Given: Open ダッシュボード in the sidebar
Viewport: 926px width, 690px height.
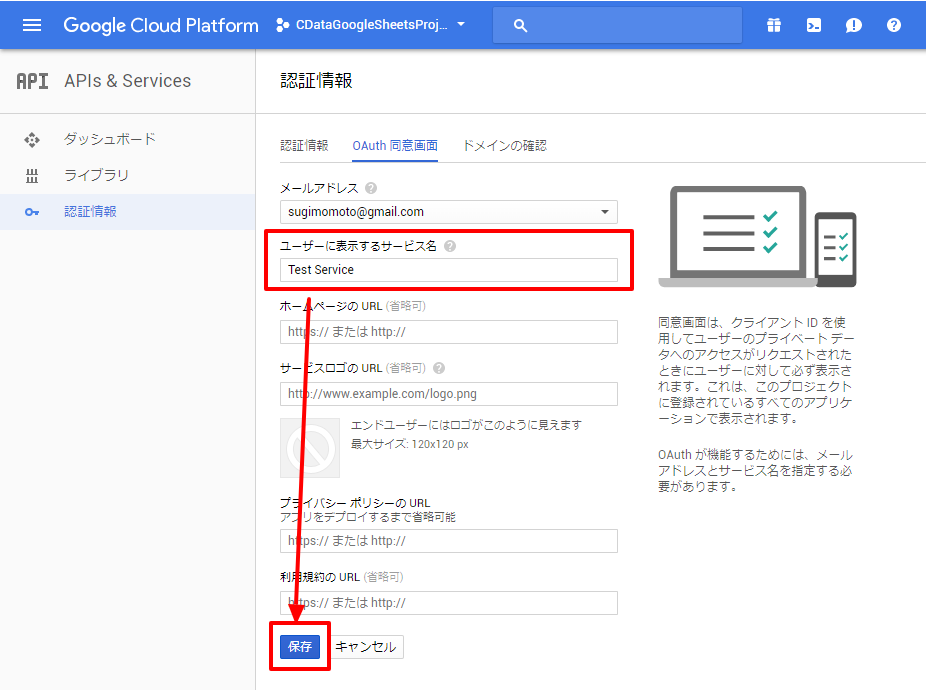Looking at the screenshot, I should (x=110, y=139).
